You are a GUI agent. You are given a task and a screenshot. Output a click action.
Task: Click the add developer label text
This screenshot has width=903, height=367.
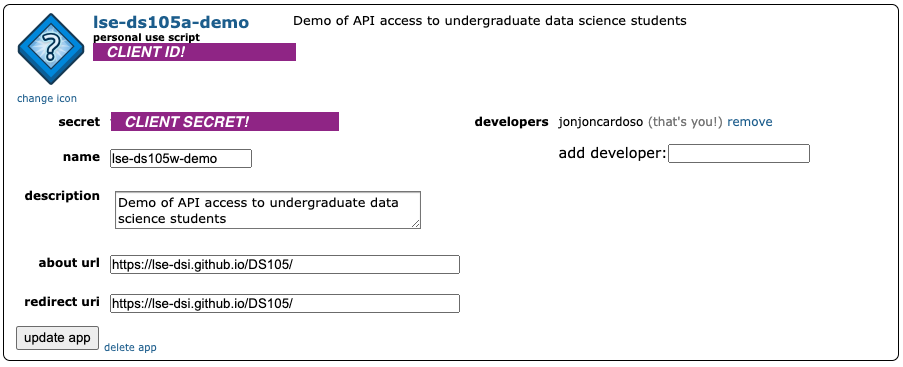click(612, 154)
